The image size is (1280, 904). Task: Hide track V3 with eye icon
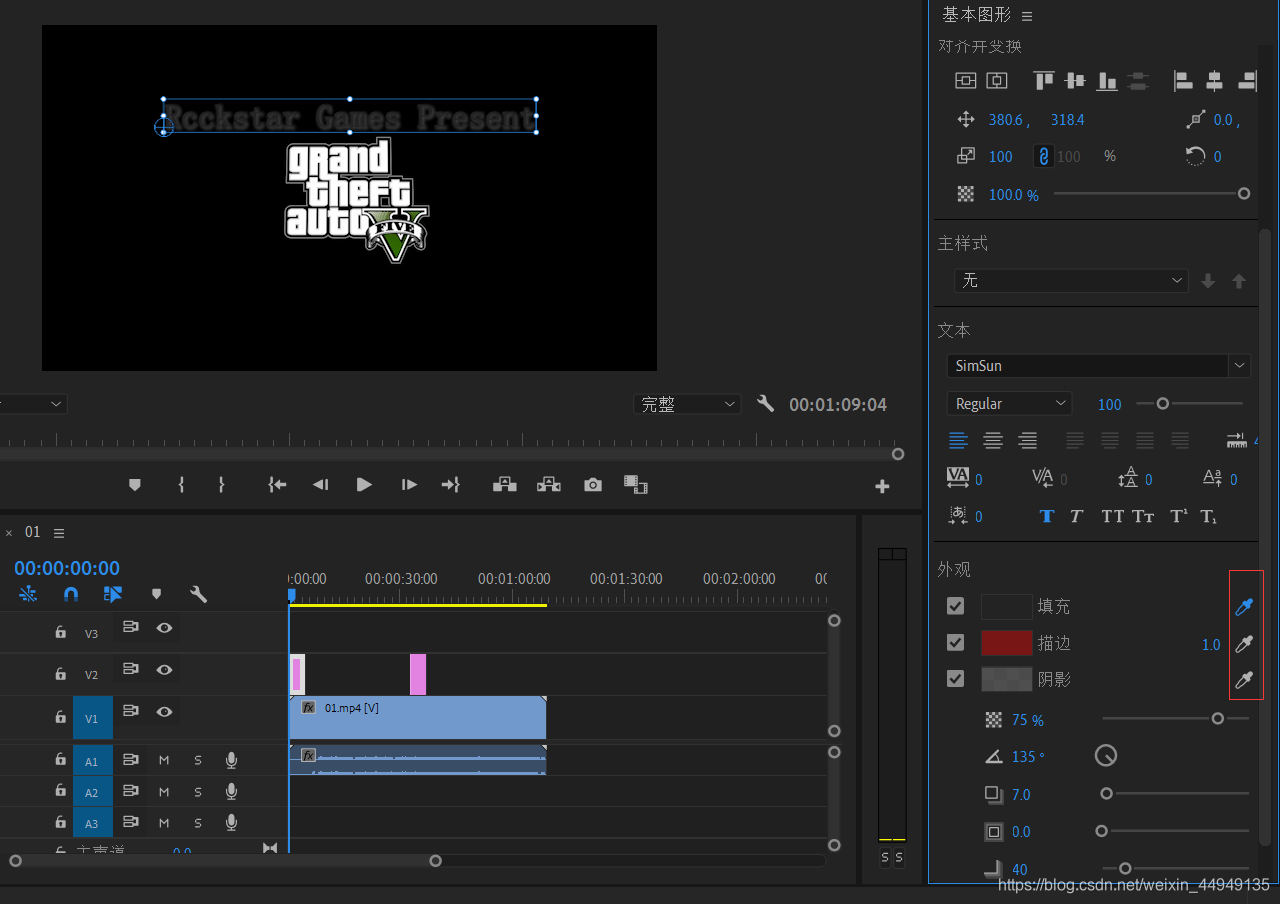pyautogui.click(x=164, y=628)
